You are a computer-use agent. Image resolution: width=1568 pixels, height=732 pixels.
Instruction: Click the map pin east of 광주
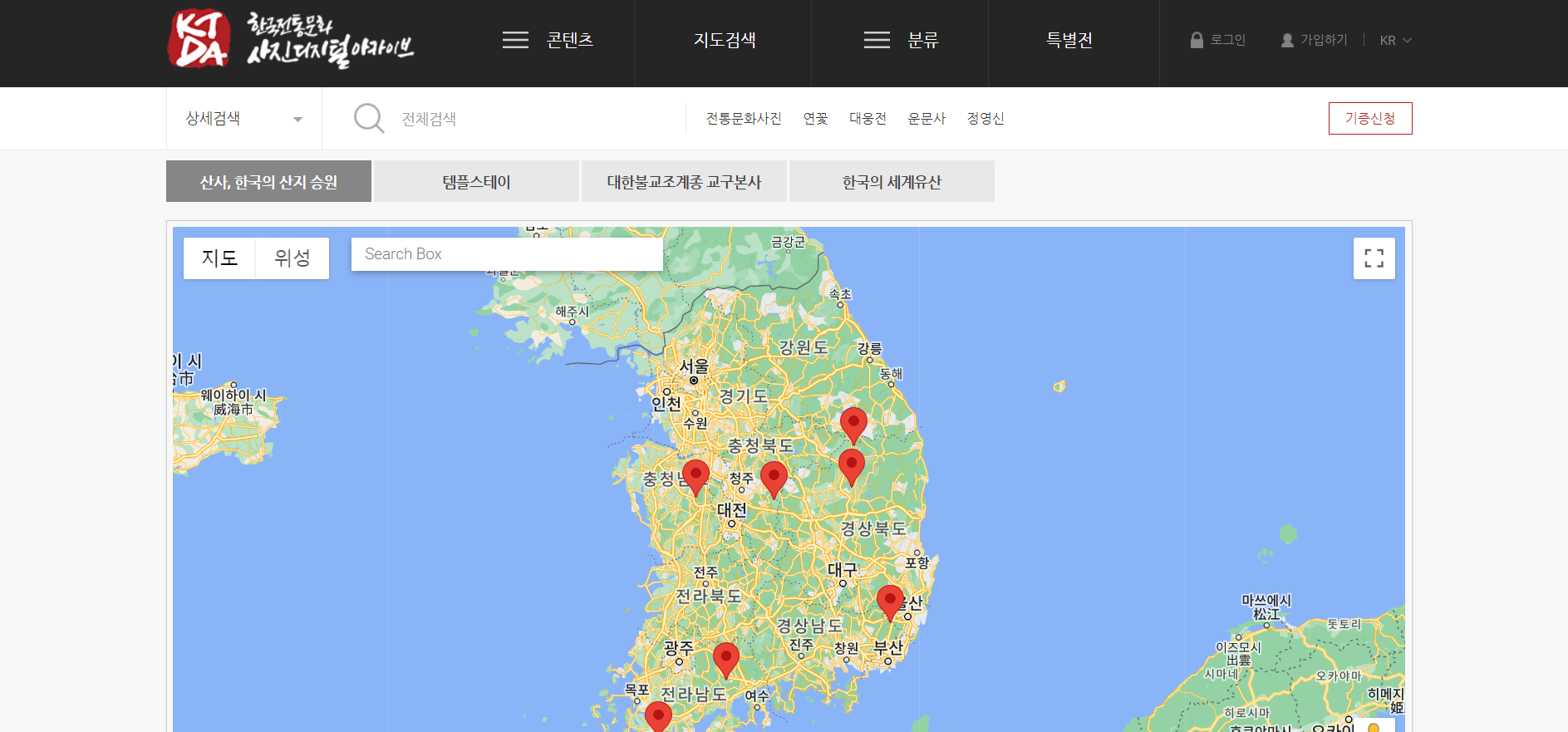(x=726, y=658)
